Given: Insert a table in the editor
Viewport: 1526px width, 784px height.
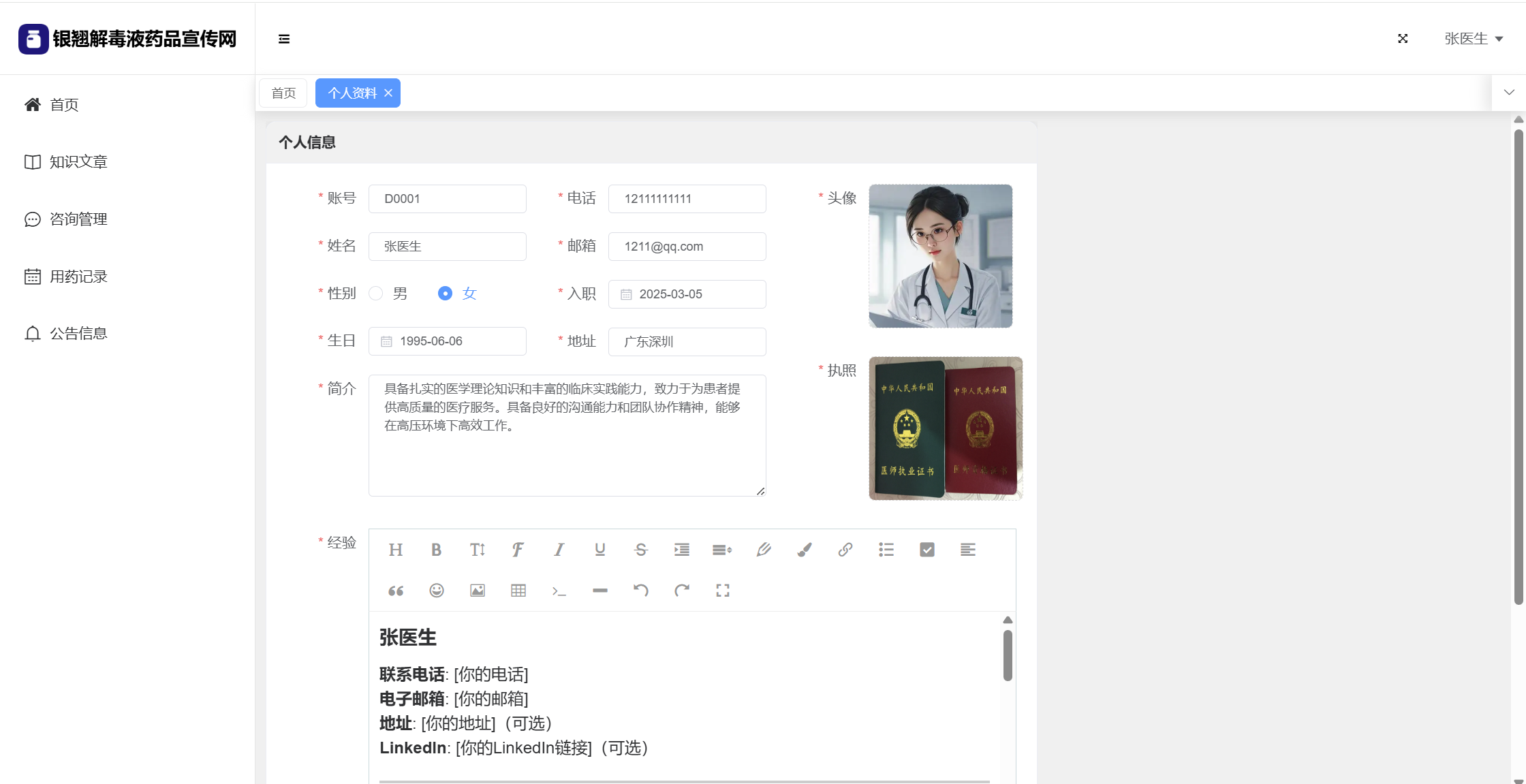Looking at the screenshot, I should pyautogui.click(x=518, y=591).
